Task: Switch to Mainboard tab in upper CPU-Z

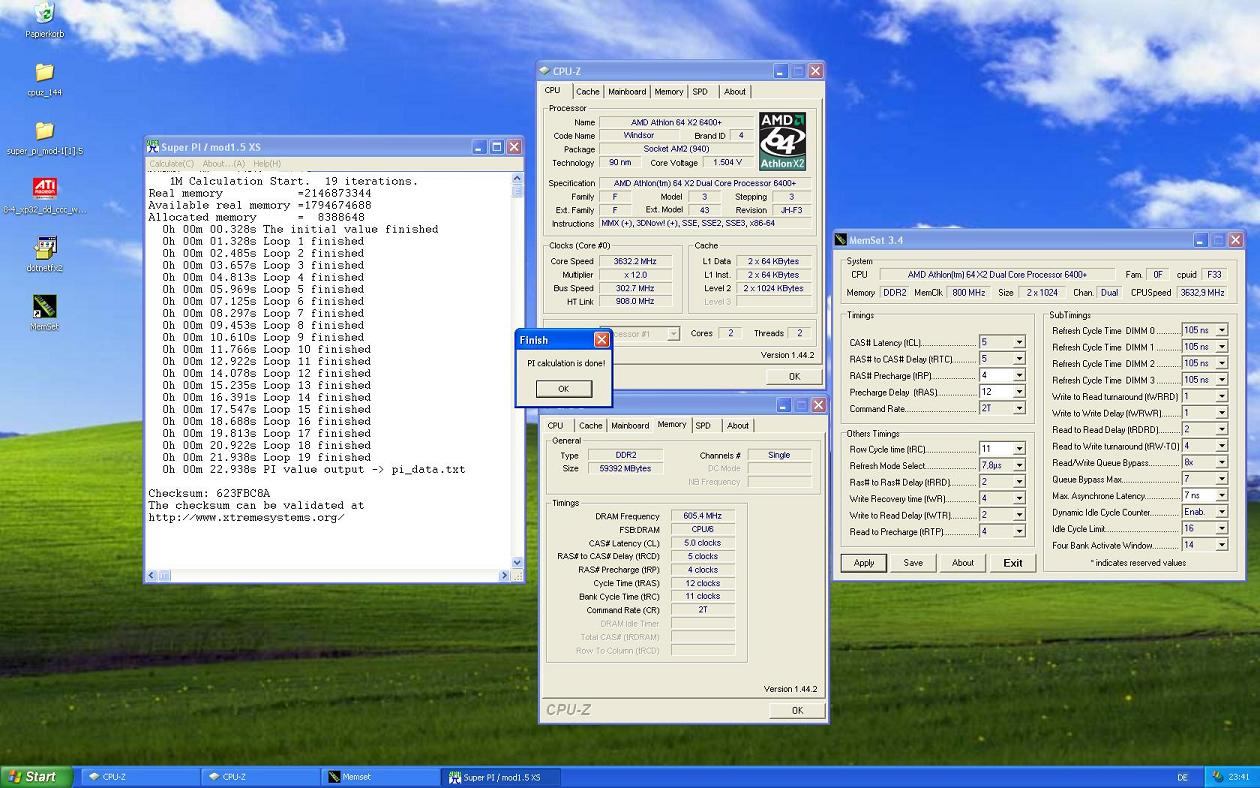Action: point(627,92)
